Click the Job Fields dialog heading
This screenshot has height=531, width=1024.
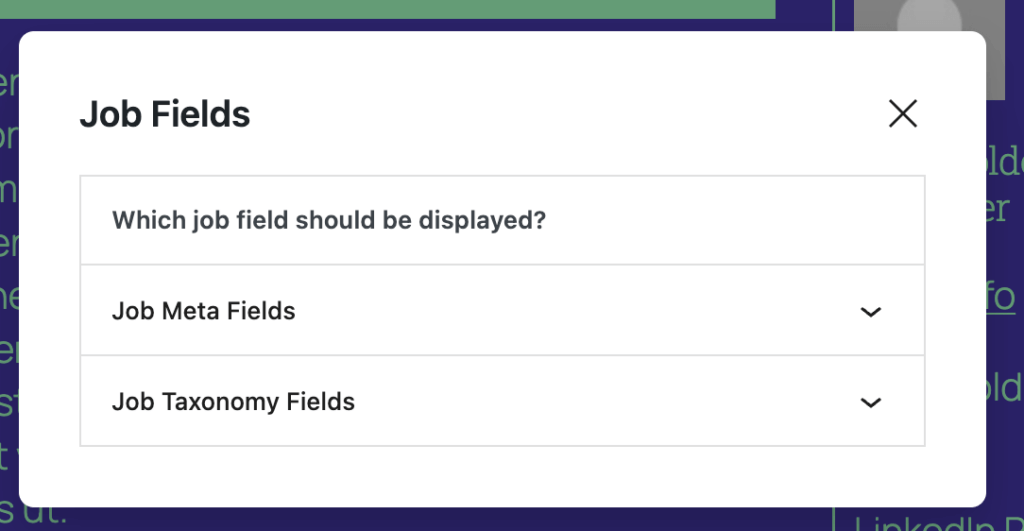[x=165, y=114]
